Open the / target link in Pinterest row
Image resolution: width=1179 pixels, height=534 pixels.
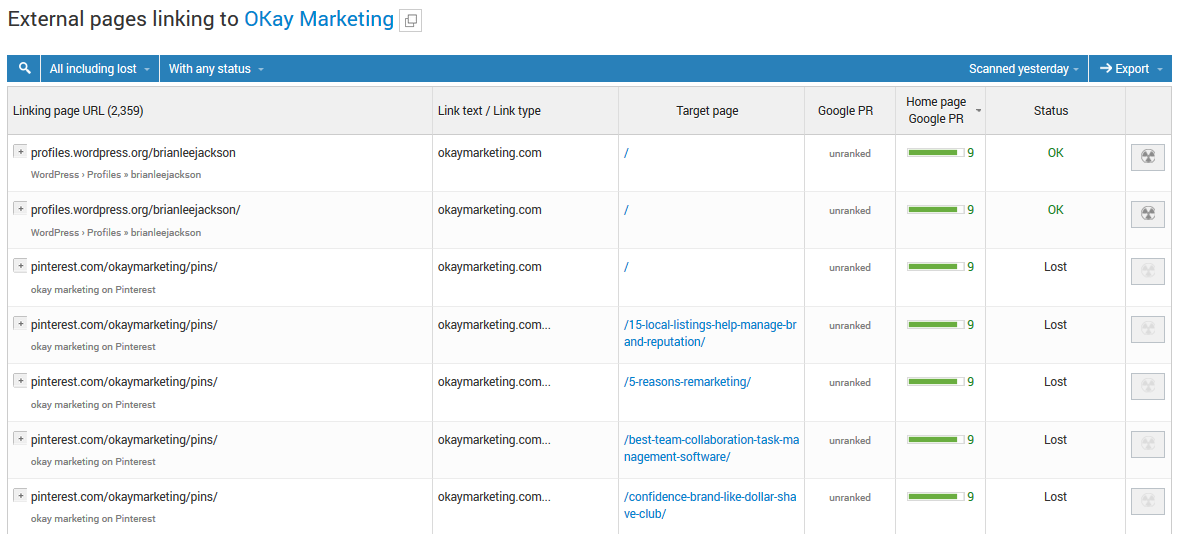click(626, 267)
